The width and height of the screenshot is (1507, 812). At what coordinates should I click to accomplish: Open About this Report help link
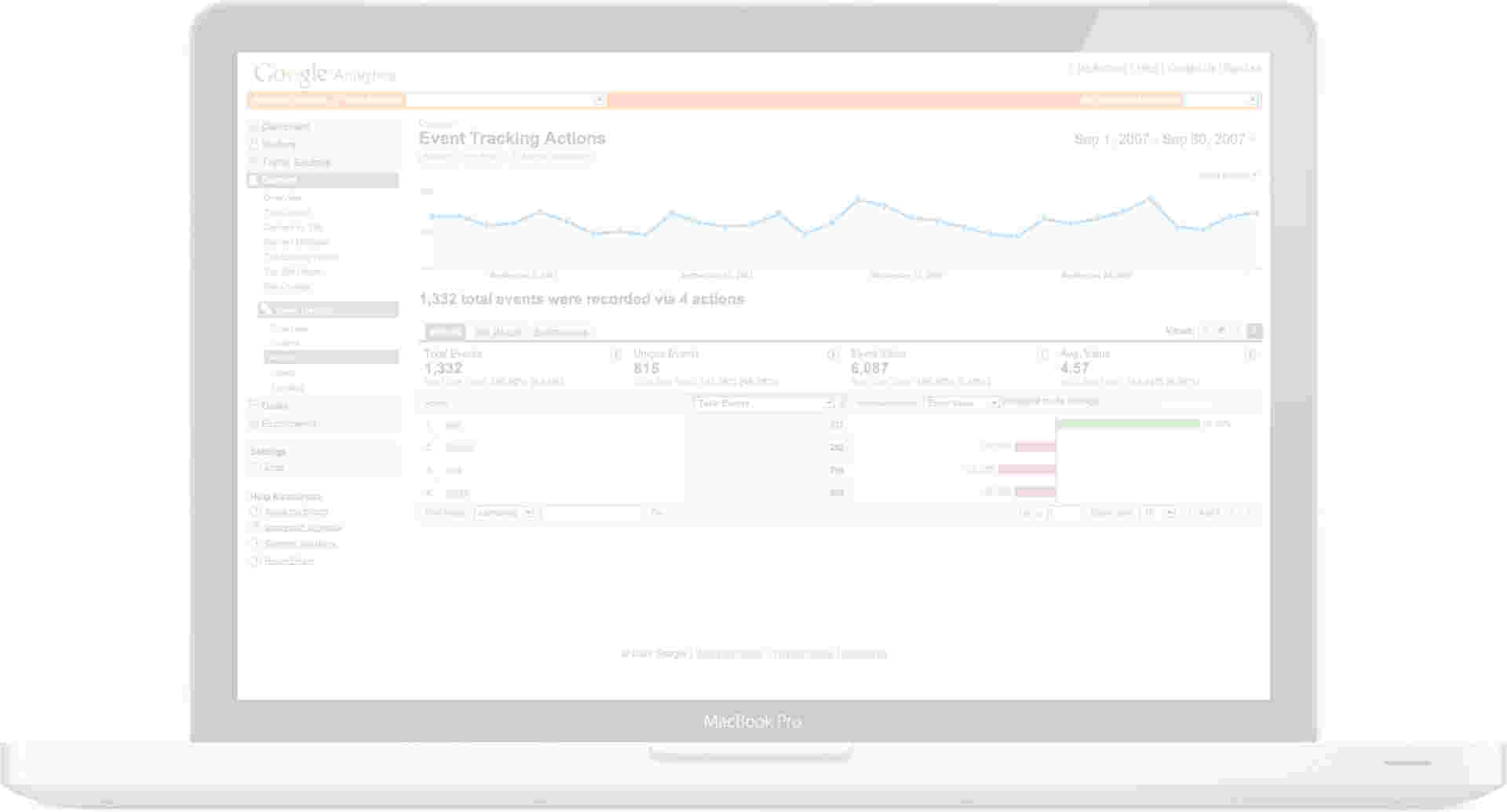tap(296, 512)
